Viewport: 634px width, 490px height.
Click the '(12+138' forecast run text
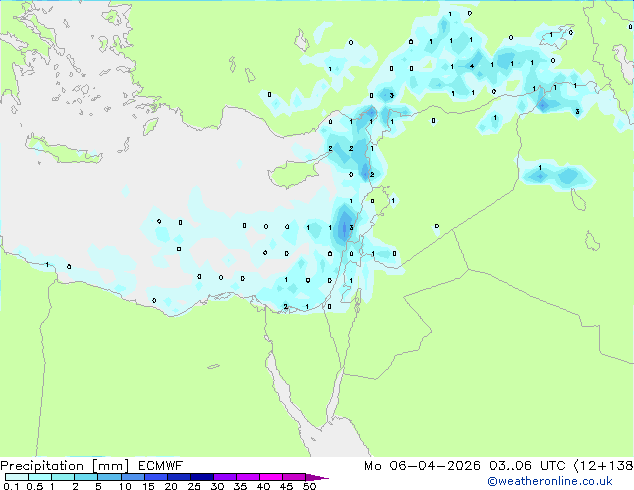point(604,466)
